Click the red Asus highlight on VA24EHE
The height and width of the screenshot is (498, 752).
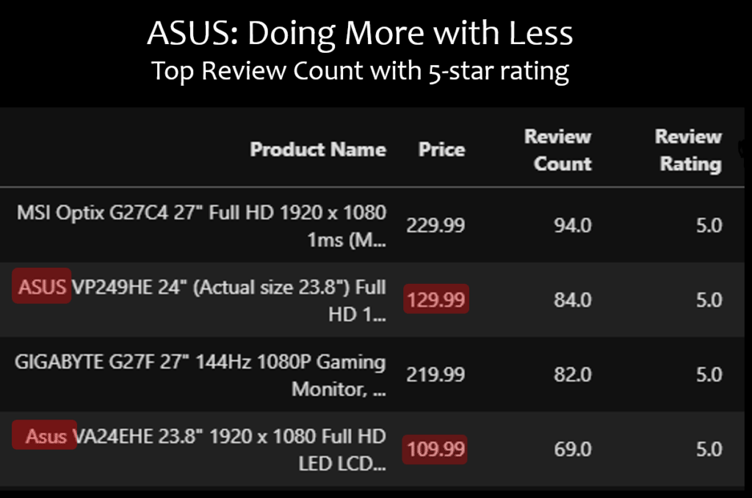[46, 437]
